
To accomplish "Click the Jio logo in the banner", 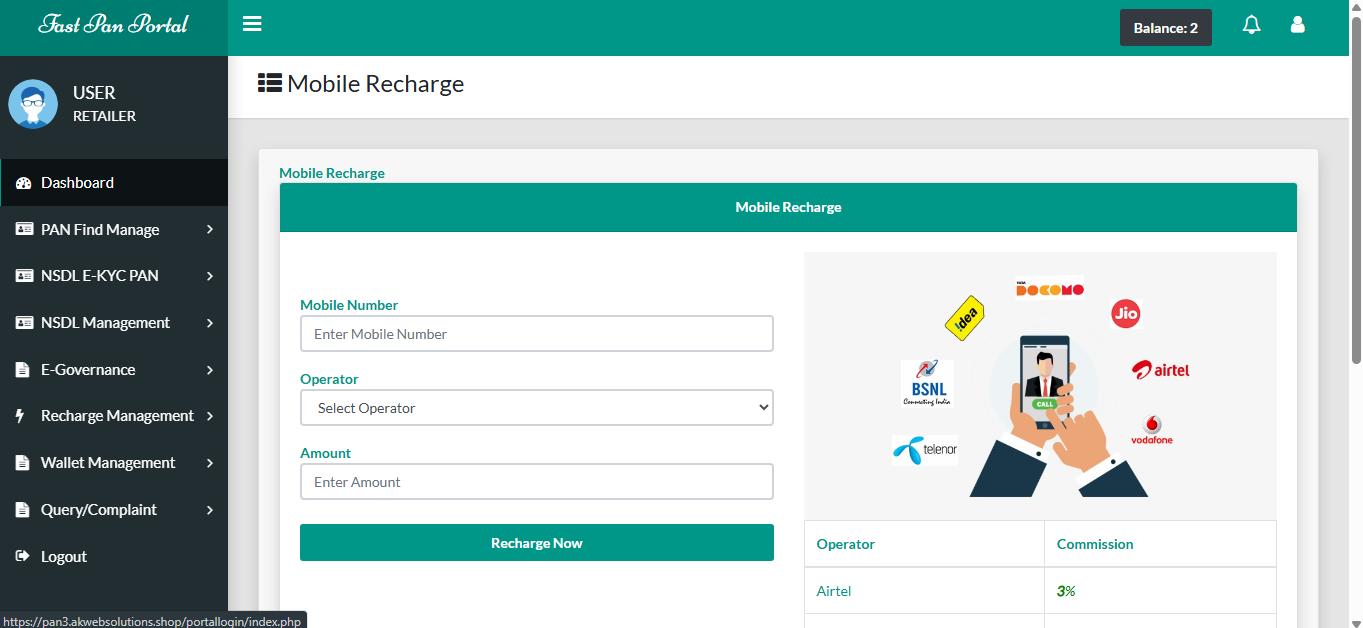I will coord(1125,313).
